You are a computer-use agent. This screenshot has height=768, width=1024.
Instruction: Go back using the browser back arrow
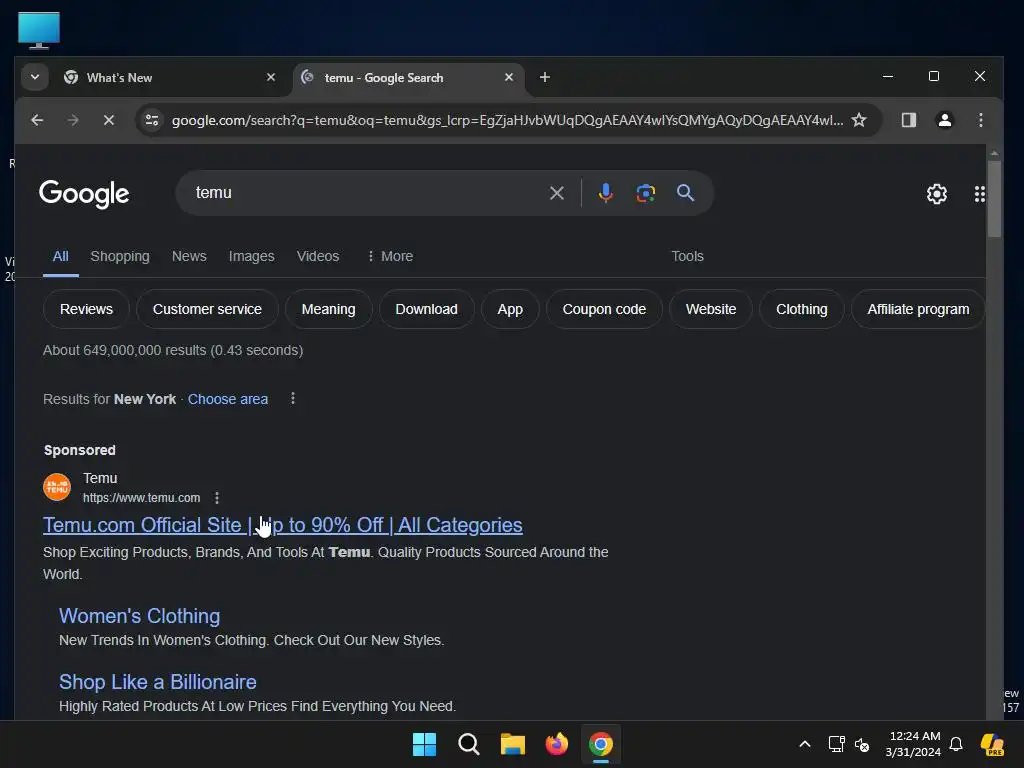click(37, 120)
